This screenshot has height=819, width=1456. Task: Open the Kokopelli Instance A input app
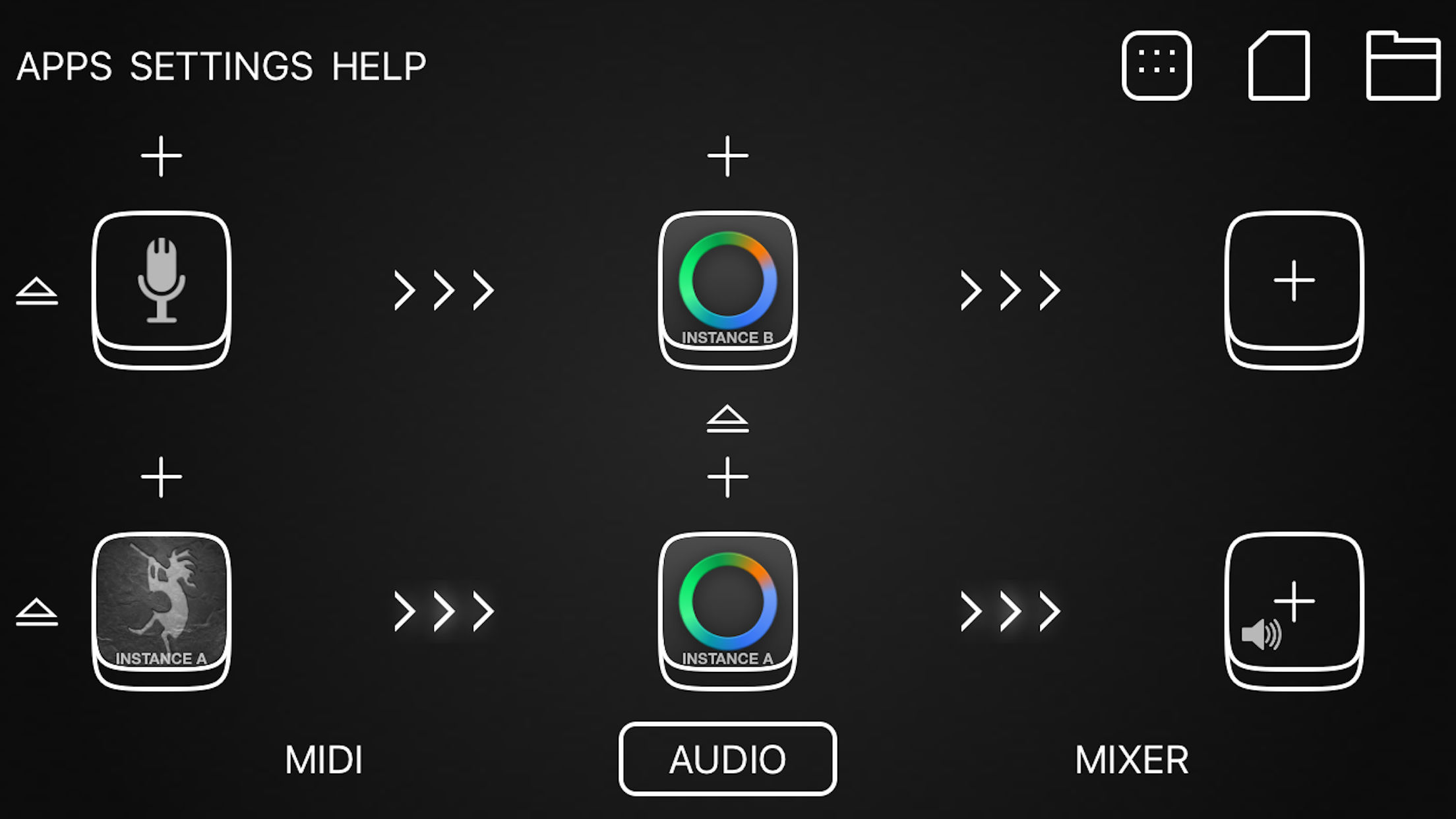(x=162, y=610)
